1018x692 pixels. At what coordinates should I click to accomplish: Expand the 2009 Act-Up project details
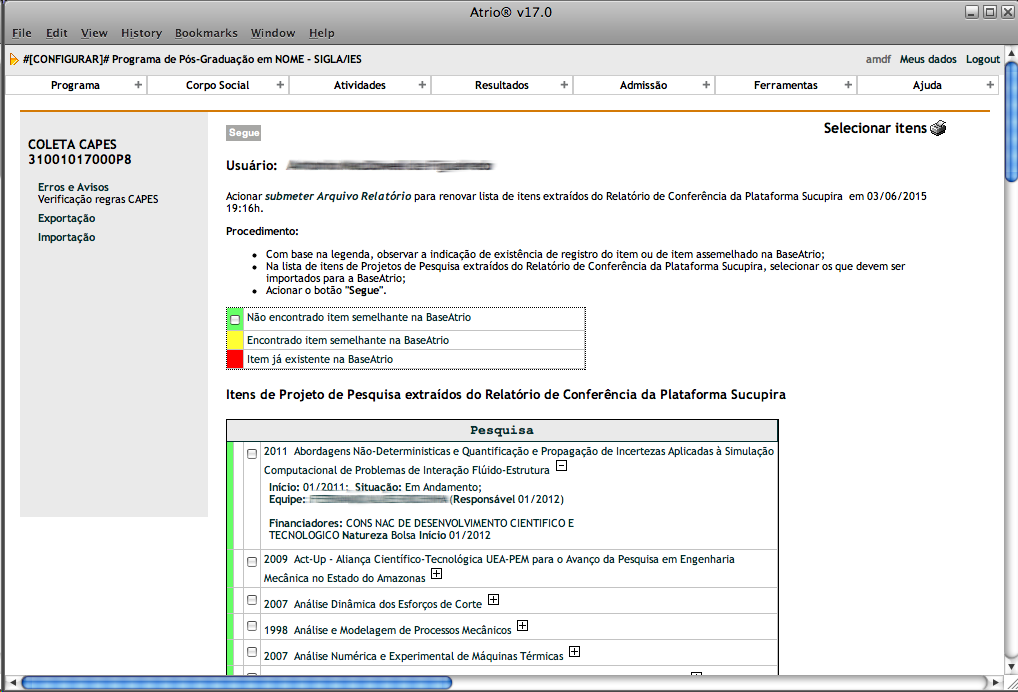(436, 575)
